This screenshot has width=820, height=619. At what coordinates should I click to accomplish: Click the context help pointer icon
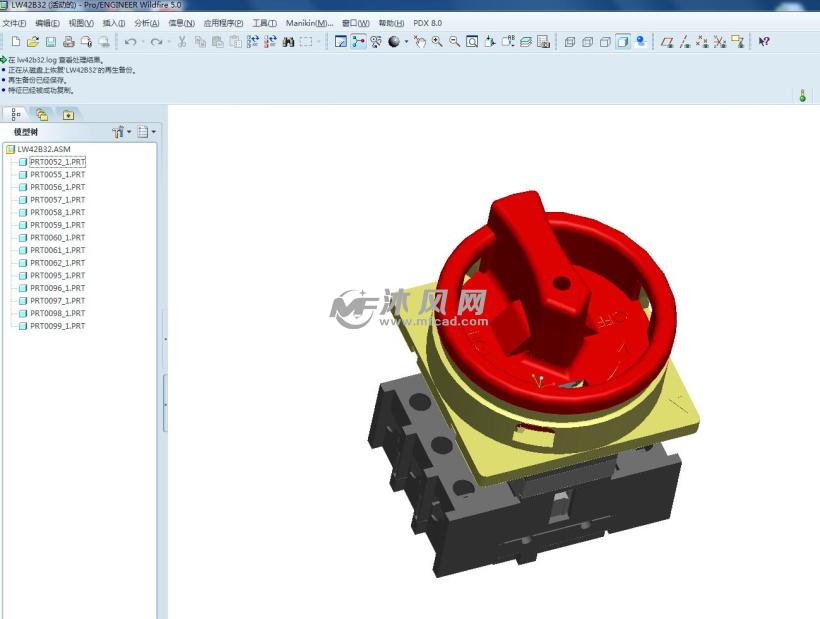point(764,42)
